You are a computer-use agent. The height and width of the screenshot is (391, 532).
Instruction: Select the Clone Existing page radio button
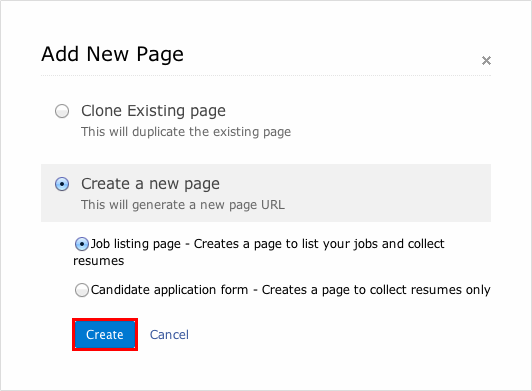pyautogui.click(x=62, y=111)
